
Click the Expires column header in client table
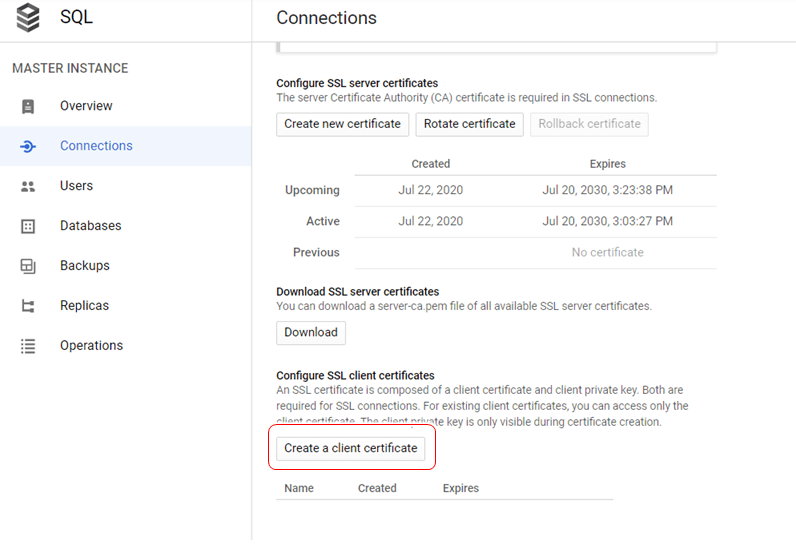point(460,488)
